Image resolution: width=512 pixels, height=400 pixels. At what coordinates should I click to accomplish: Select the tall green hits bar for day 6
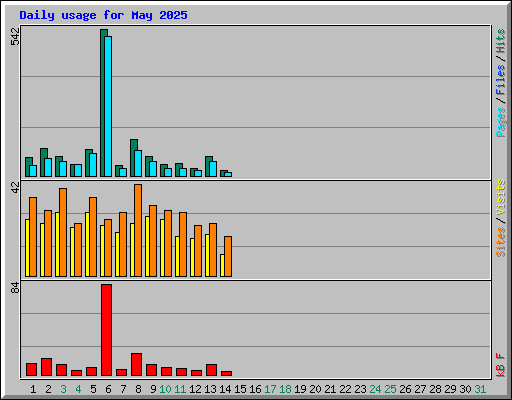pyautogui.click(x=102, y=103)
